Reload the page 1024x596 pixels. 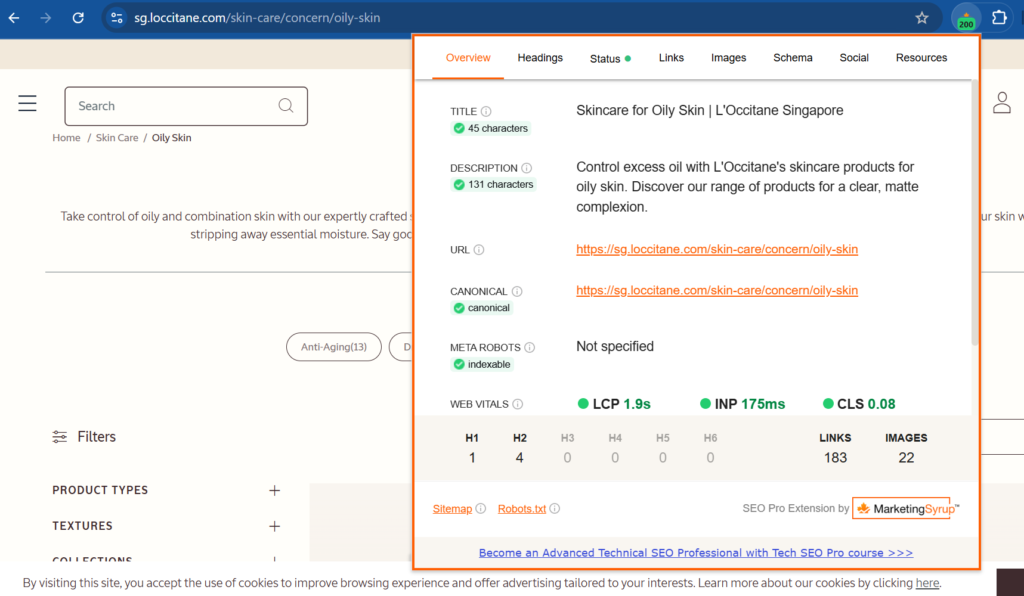(x=78, y=18)
